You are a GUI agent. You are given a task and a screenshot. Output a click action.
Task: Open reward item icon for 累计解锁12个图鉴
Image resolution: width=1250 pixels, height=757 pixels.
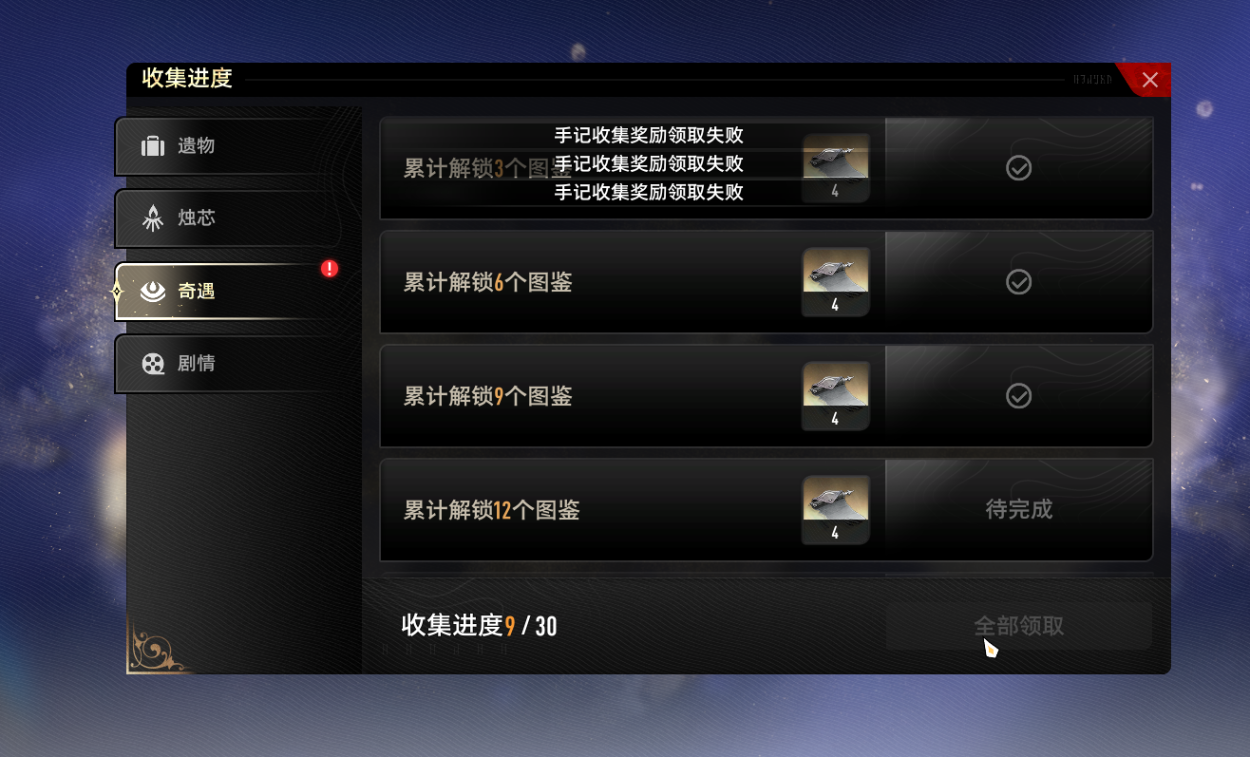835,510
